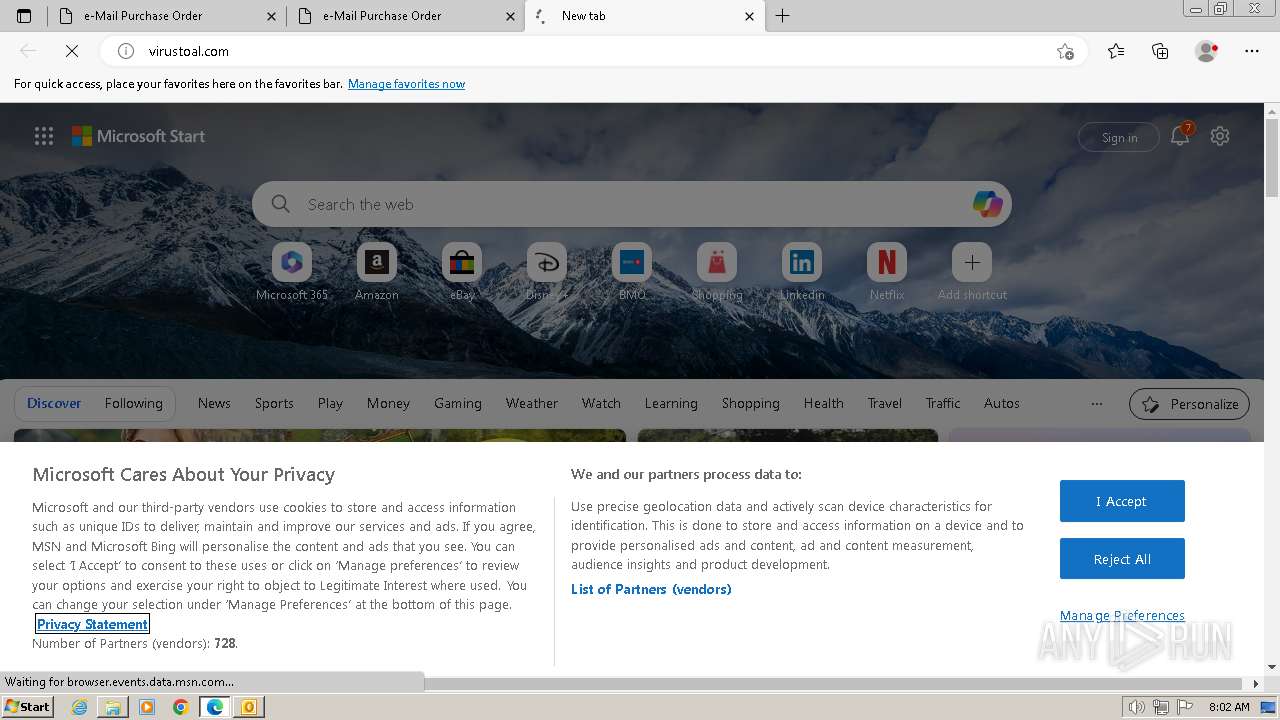This screenshot has height=720, width=1280.
Task: Open the notifications bell
Action: (x=1180, y=136)
